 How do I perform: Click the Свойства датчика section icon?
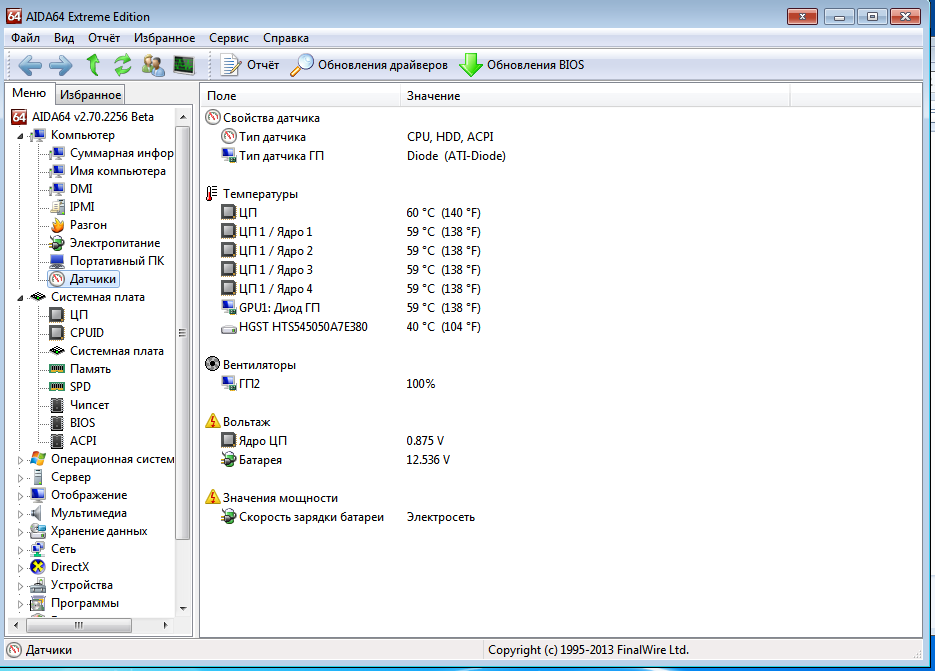pos(212,117)
